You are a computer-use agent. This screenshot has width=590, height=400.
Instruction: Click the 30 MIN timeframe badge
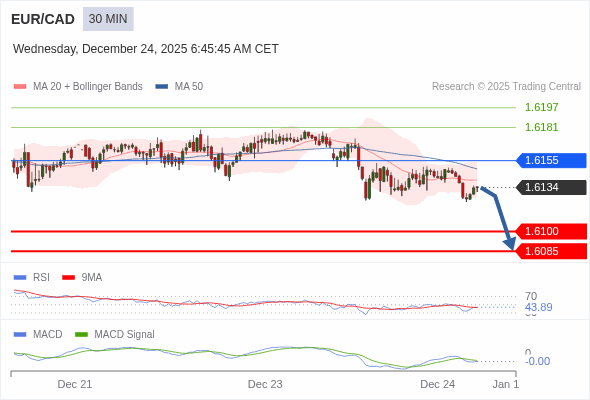[108, 19]
